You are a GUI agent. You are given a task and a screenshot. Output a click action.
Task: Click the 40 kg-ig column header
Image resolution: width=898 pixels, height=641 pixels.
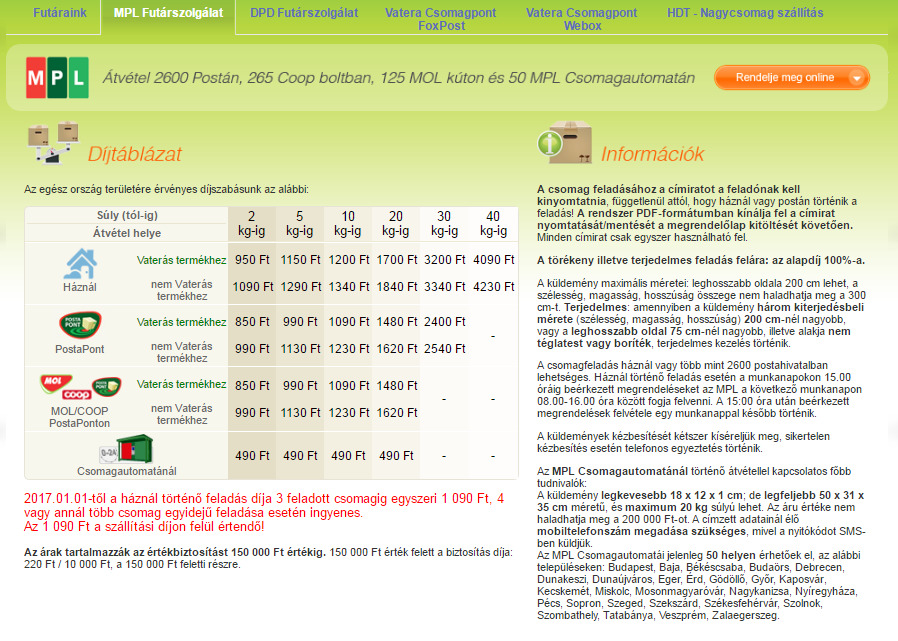pyautogui.click(x=493, y=223)
